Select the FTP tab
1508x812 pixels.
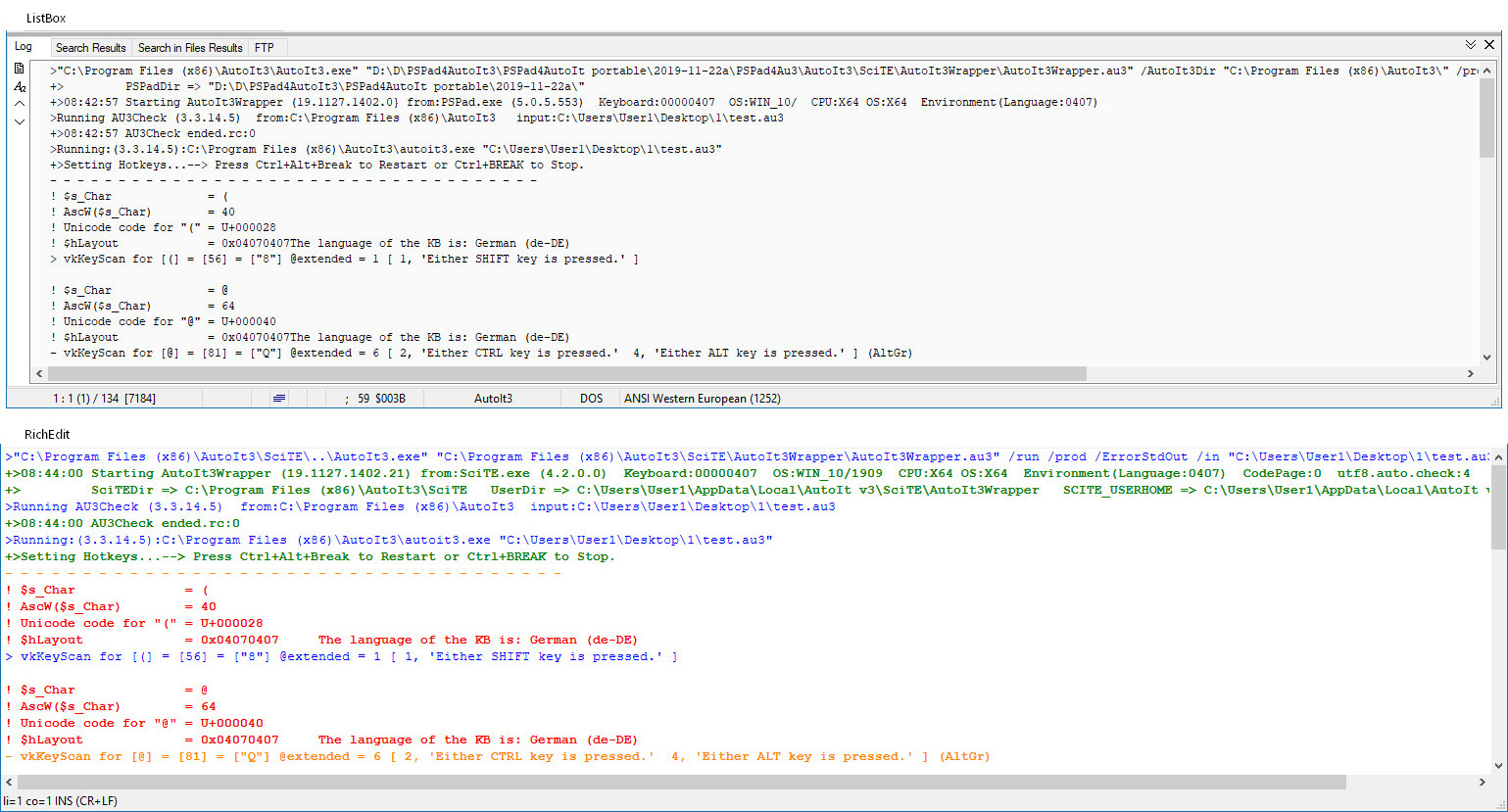click(264, 47)
